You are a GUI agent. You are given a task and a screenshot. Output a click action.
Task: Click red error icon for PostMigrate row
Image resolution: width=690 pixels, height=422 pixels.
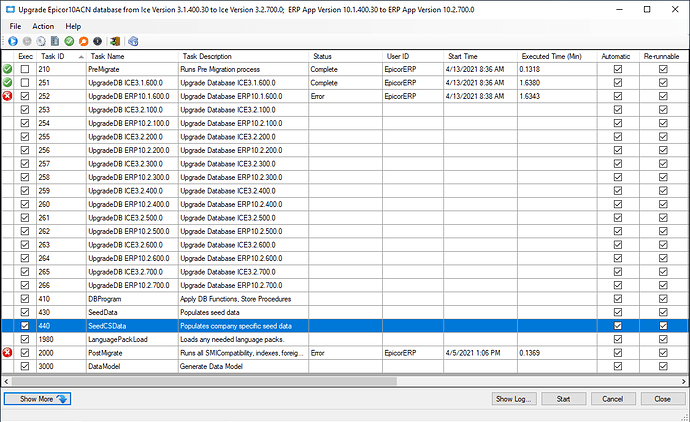click(7, 353)
